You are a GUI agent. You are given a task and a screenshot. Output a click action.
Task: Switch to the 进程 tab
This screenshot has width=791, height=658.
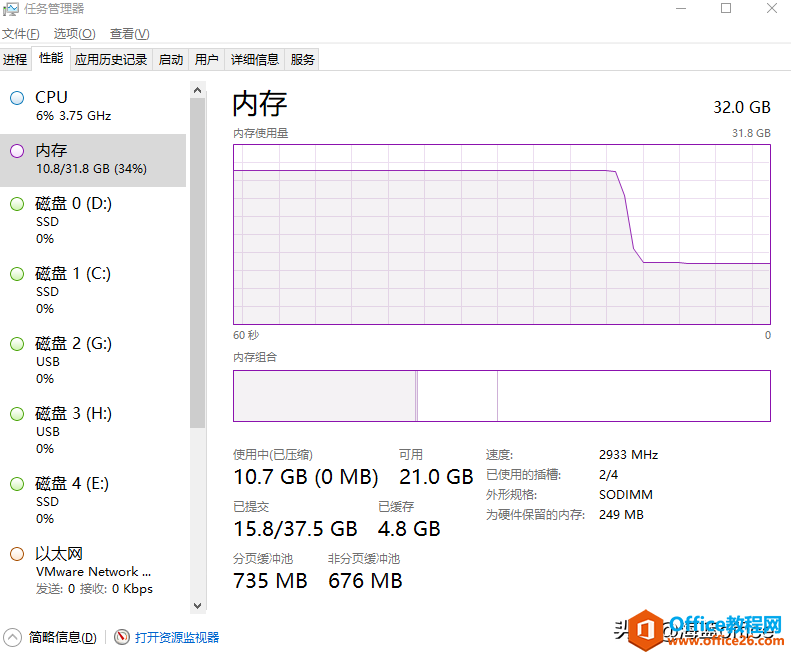(x=15, y=60)
